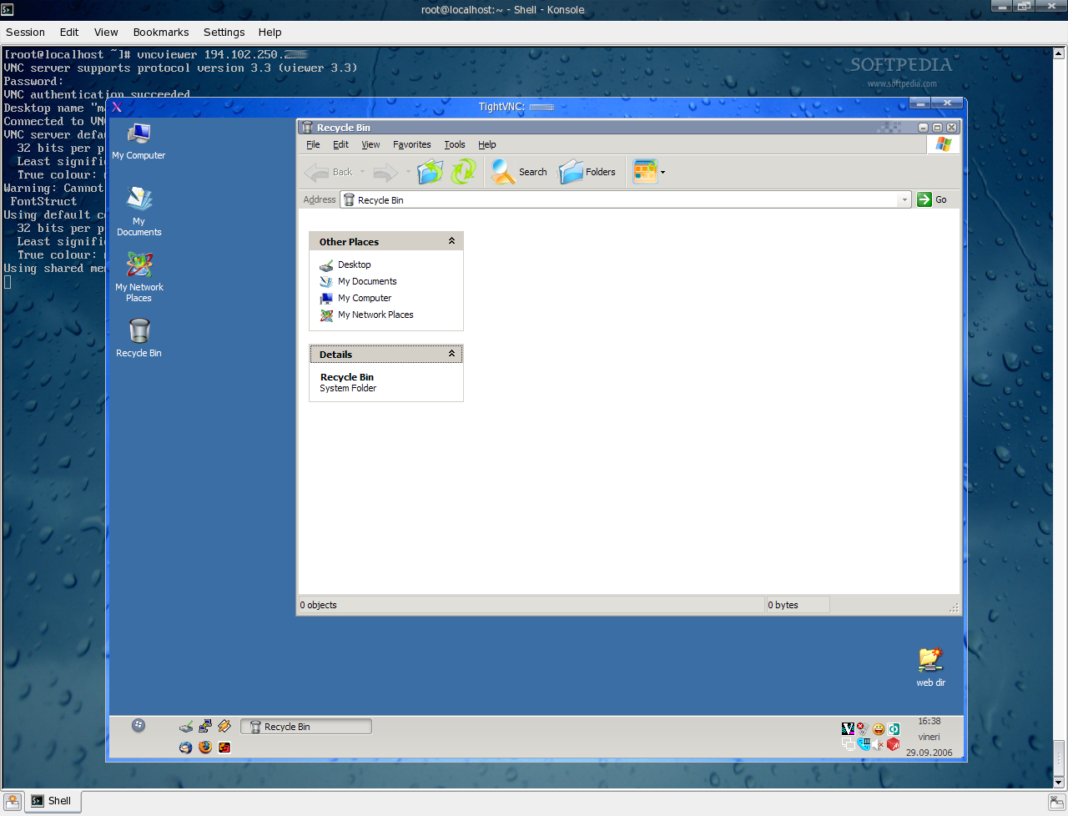Open the Favorites menu in Explorer
Image resolution: width=1068 pixels, height=816 pixels.
pyautogui.click(x=411, y=144)
